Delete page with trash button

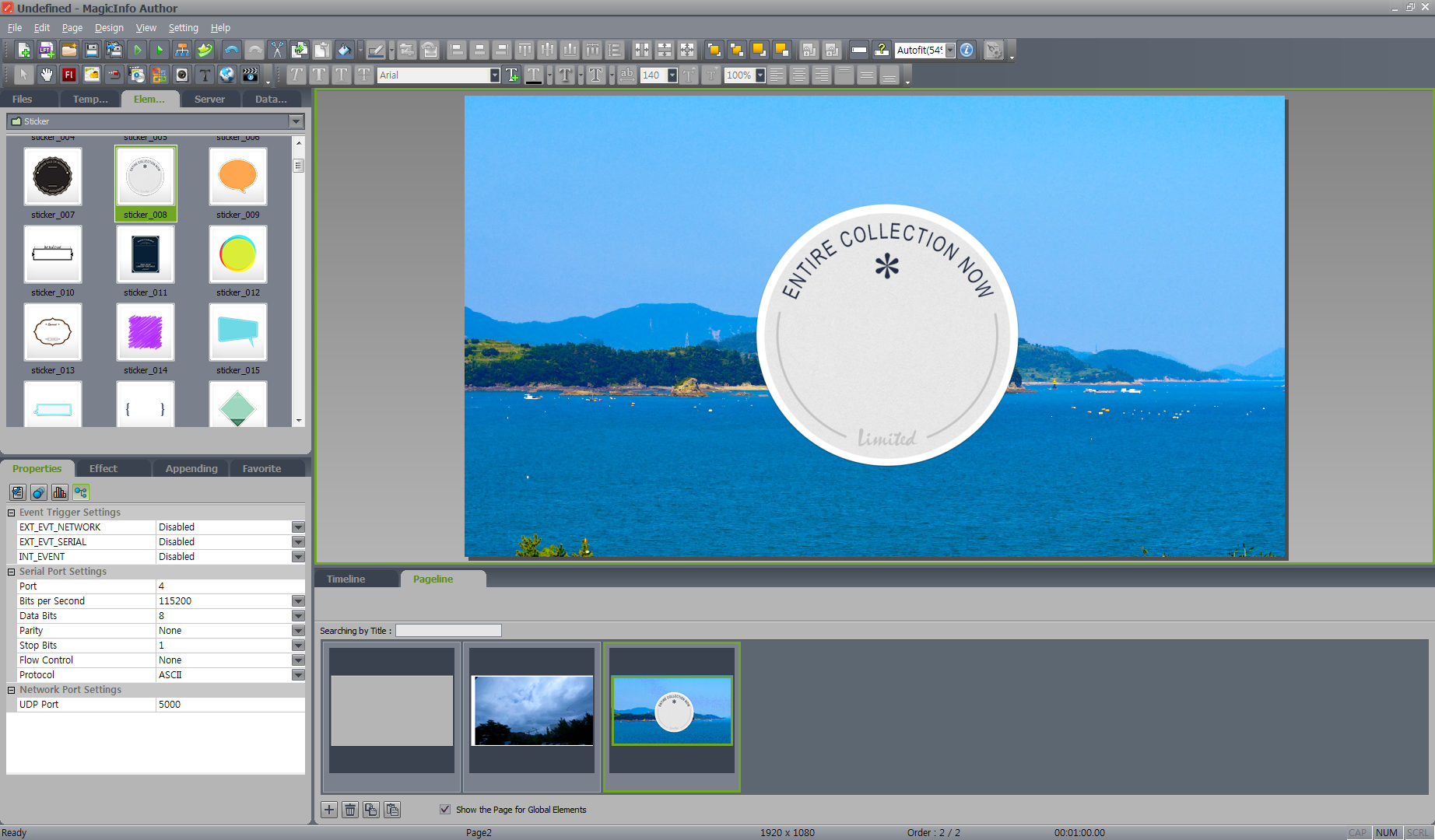[350, 810]
